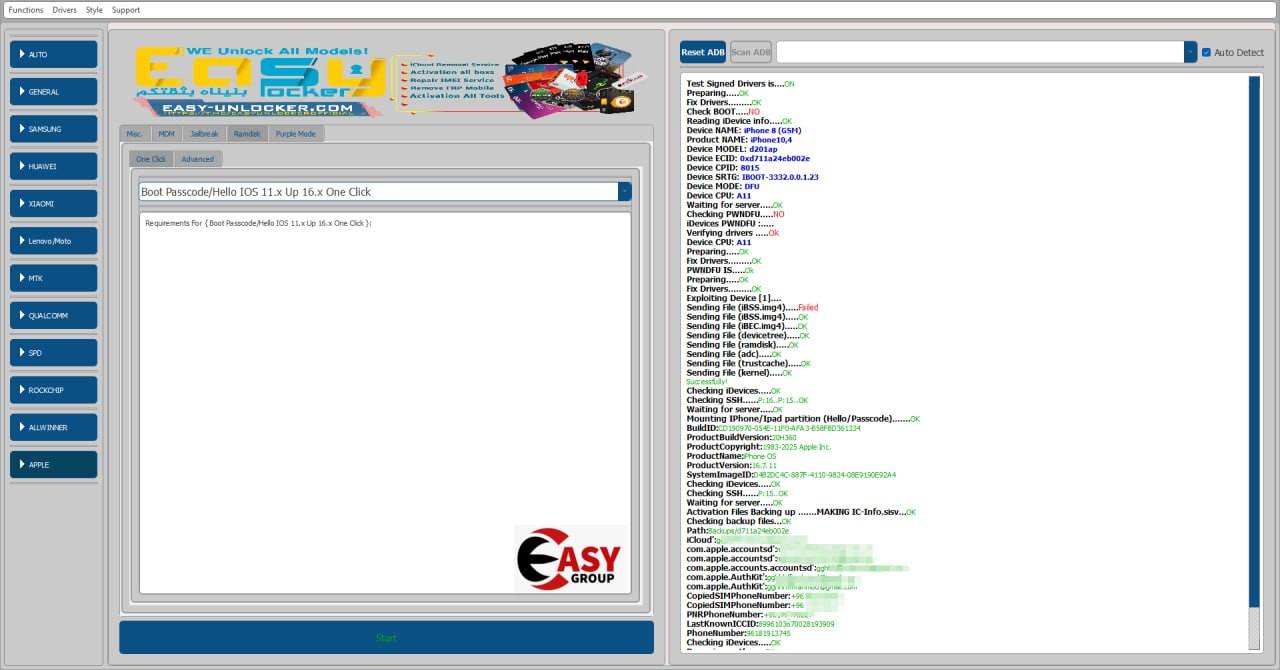The image size is (1280, 670).
Task: Click the iBSS.img4 line marked Failed
Action: [752, 308]
